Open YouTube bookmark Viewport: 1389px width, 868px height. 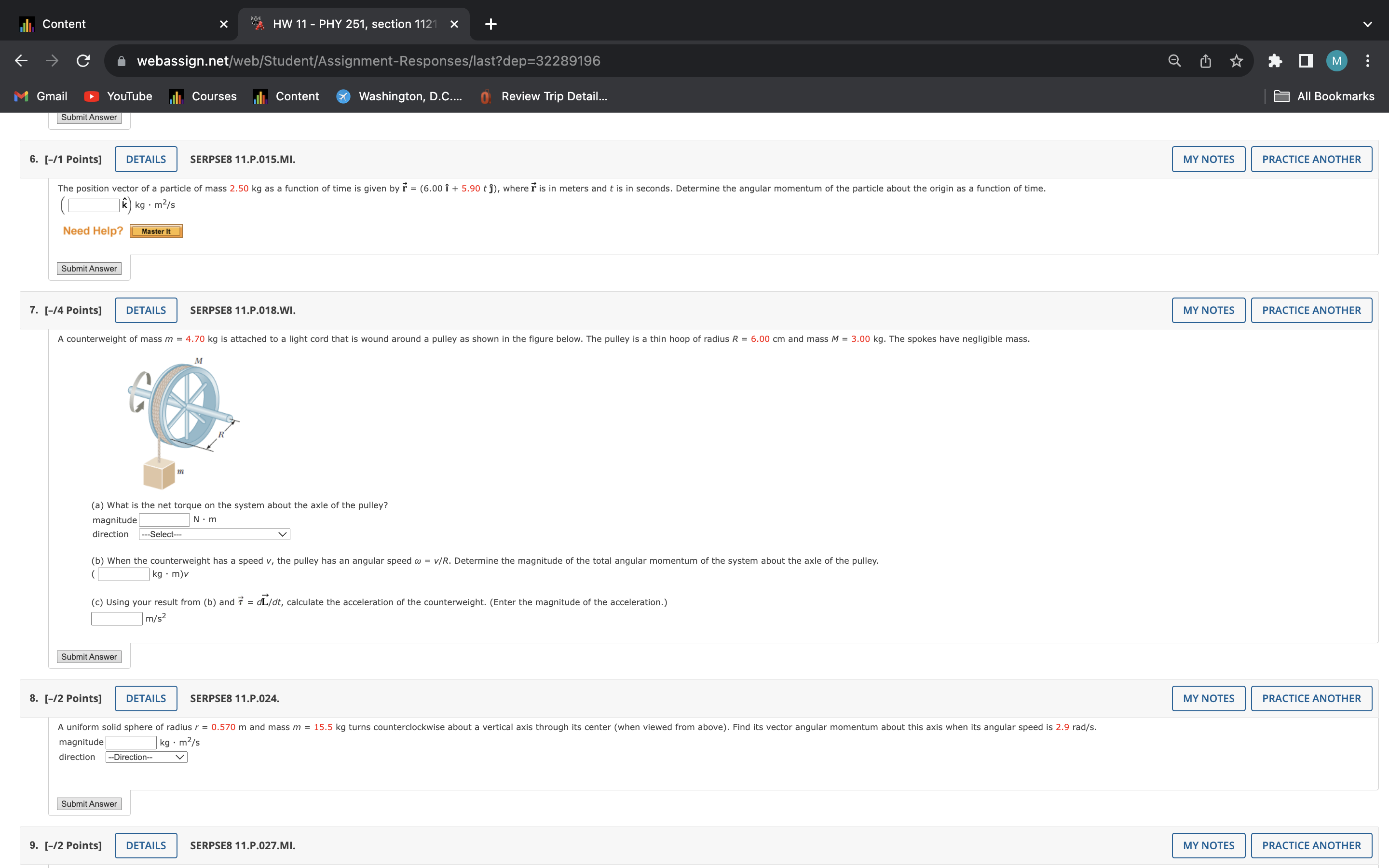[x=118, y=96]
